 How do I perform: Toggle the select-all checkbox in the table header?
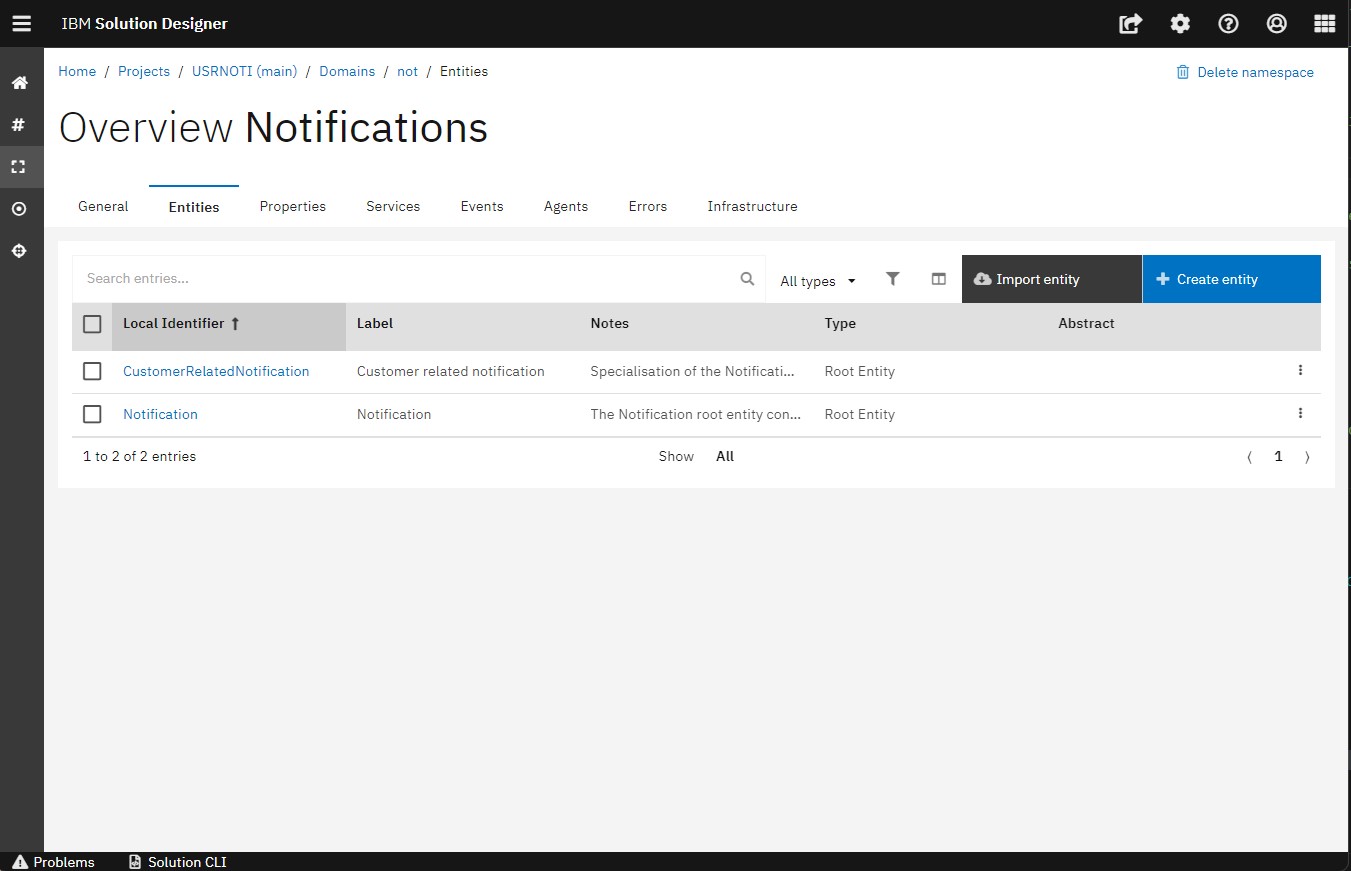(92, 324)
